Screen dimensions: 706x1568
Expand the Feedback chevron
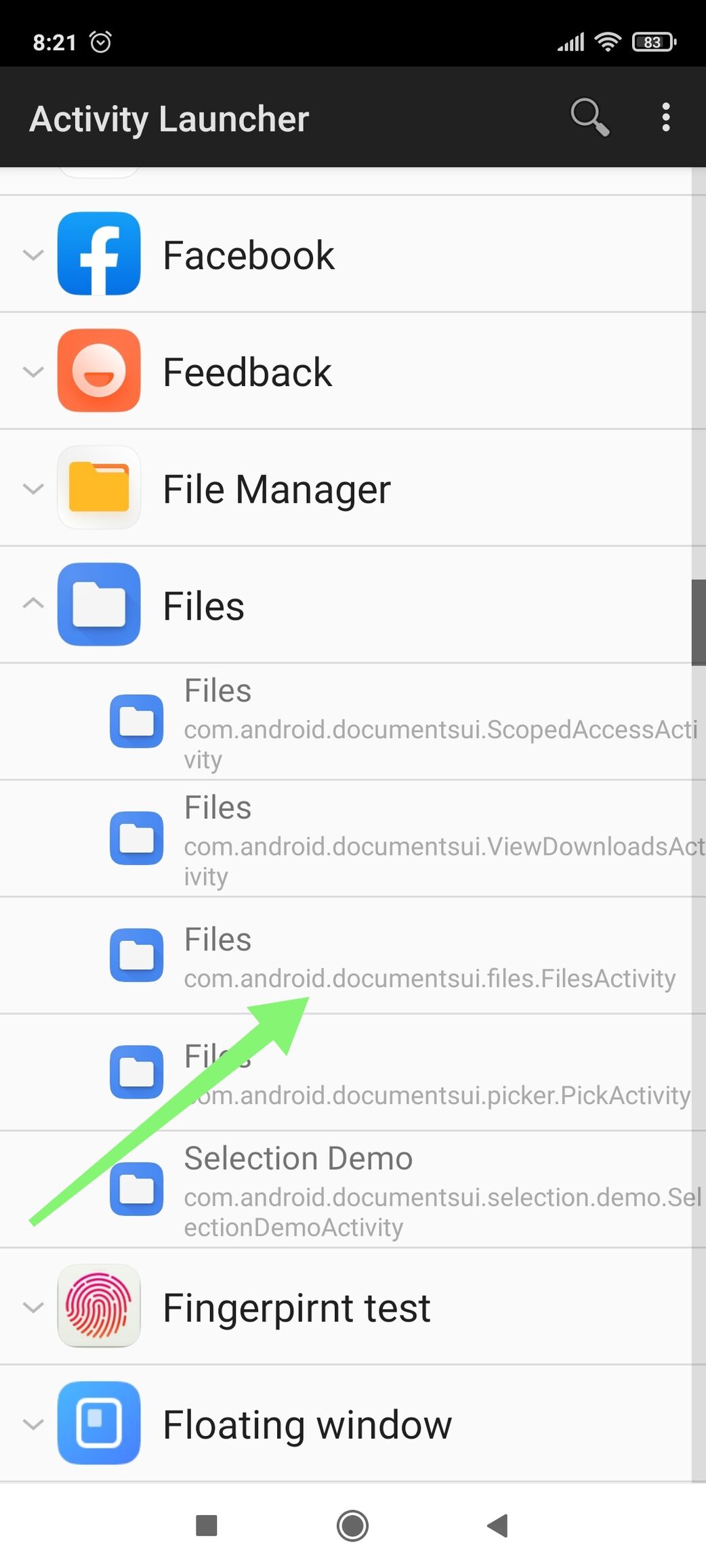(33, 371)
